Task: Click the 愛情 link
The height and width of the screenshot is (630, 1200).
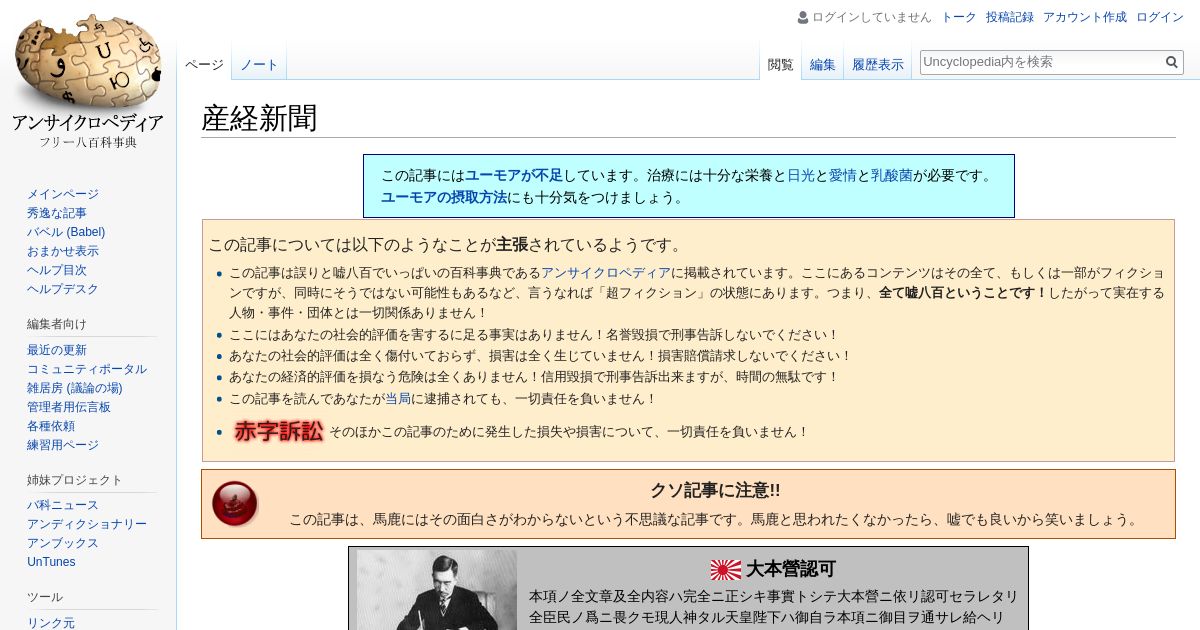Action: [x=843, y=175]
